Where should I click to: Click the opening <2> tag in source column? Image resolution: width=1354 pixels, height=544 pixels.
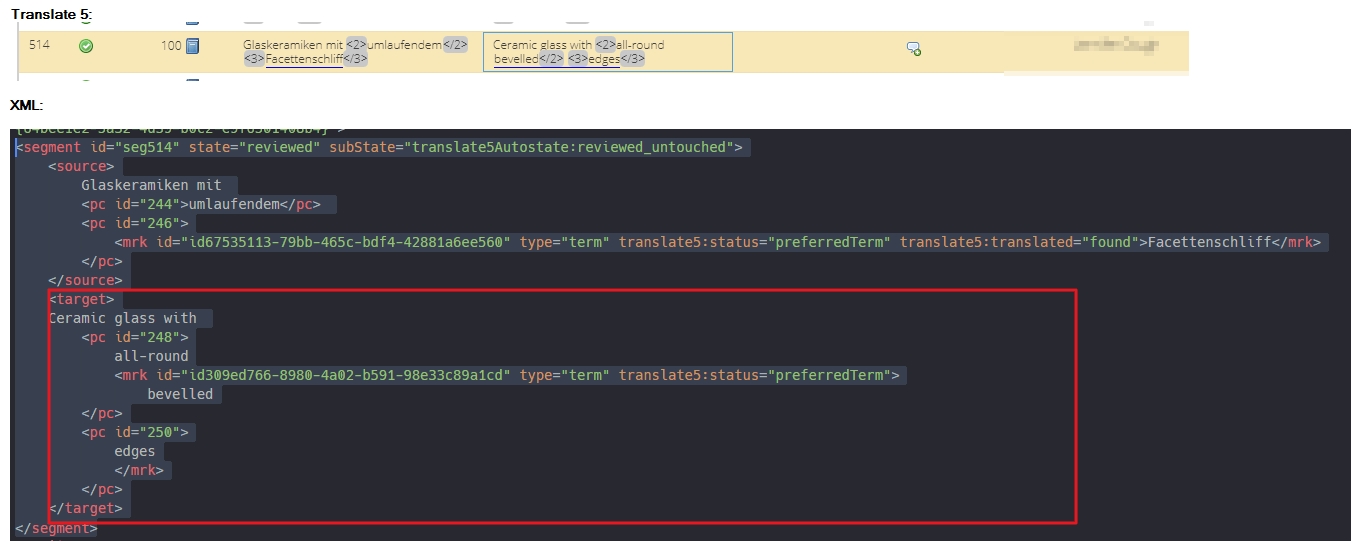(356, 45)
